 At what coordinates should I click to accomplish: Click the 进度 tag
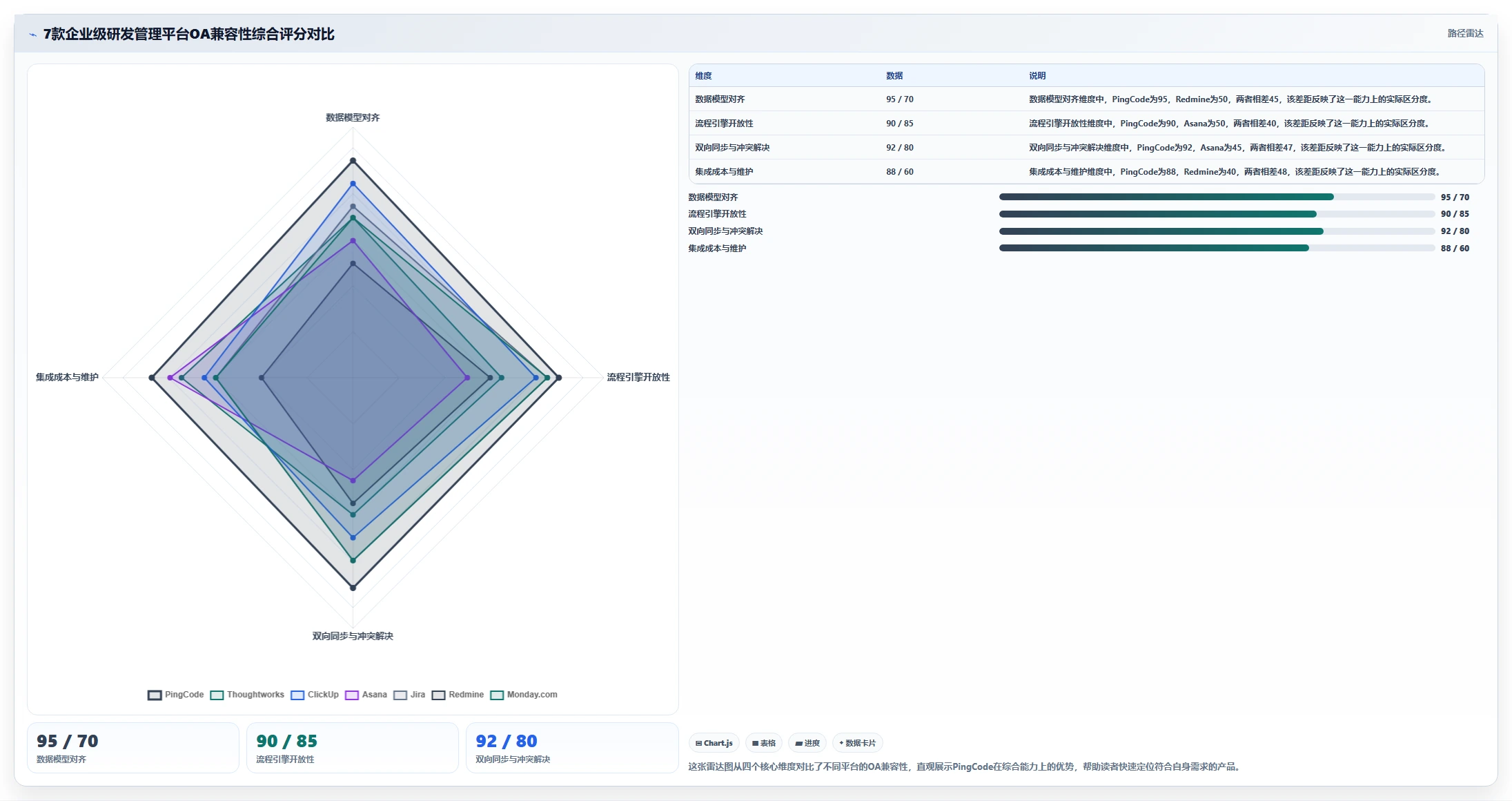tap(807, 743)
